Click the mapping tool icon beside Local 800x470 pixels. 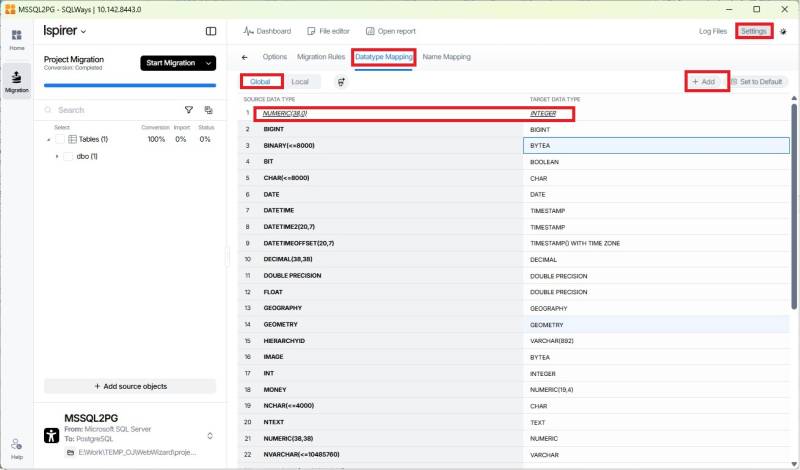(341, 82)
